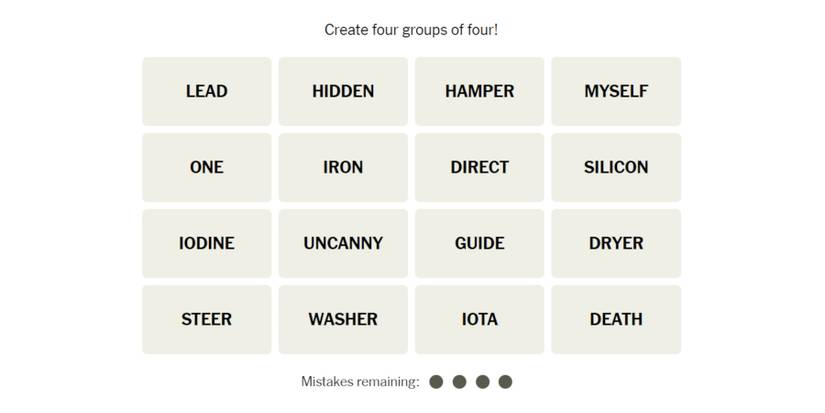Select the GUIDE word card
Screen dimensions: 825x413
click(x=479, y=243)
